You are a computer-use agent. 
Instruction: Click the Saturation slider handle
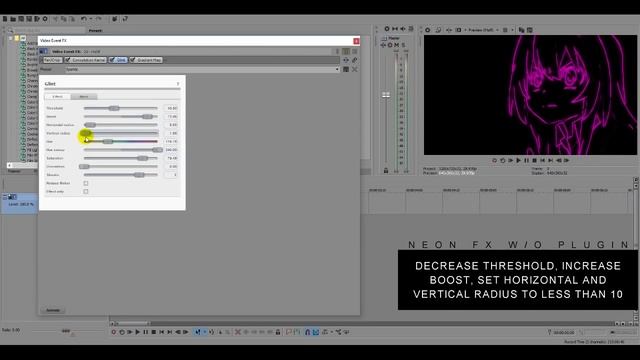(142, 158)
